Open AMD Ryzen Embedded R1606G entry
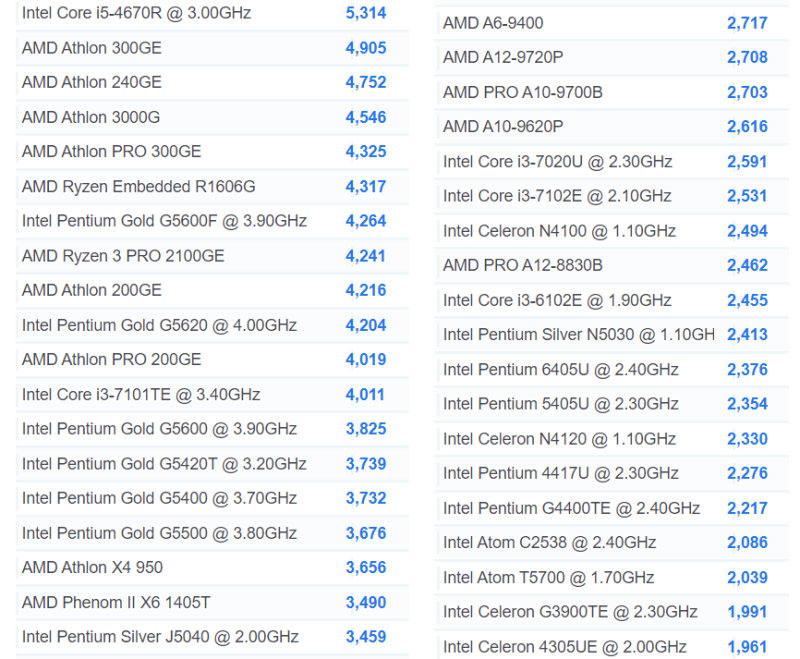The image size is (800, 659). 138,187
